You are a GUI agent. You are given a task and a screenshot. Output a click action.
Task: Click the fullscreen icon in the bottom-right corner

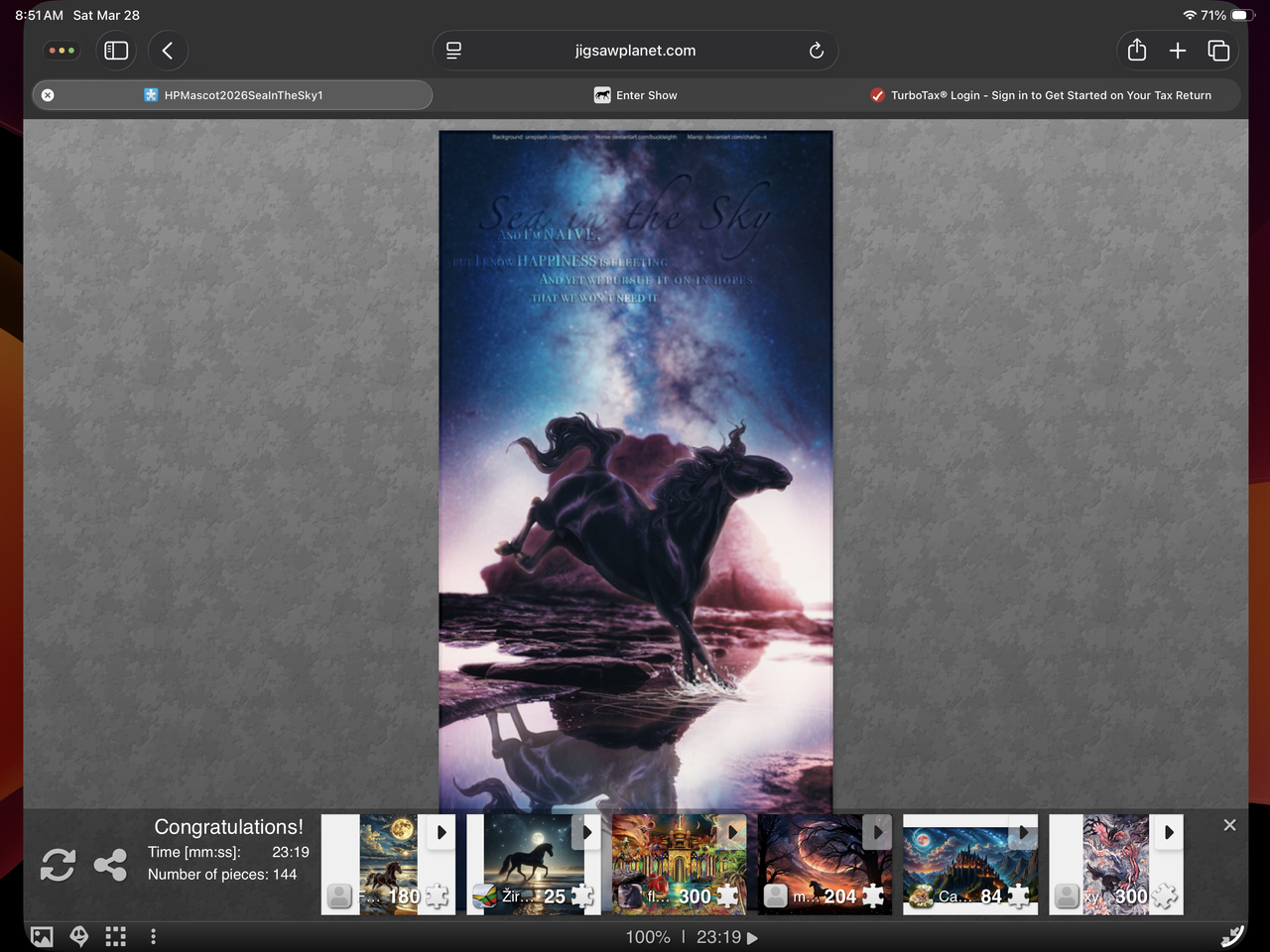click(1232, 936)
